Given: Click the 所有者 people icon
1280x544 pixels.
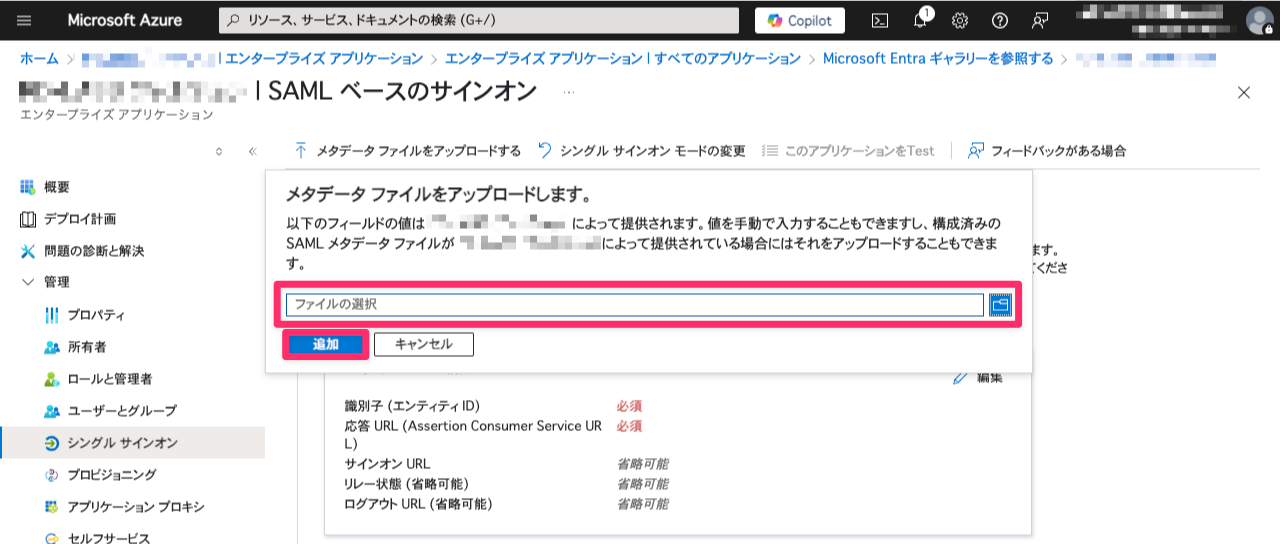Looking at the screenshot, I should 52,347.
